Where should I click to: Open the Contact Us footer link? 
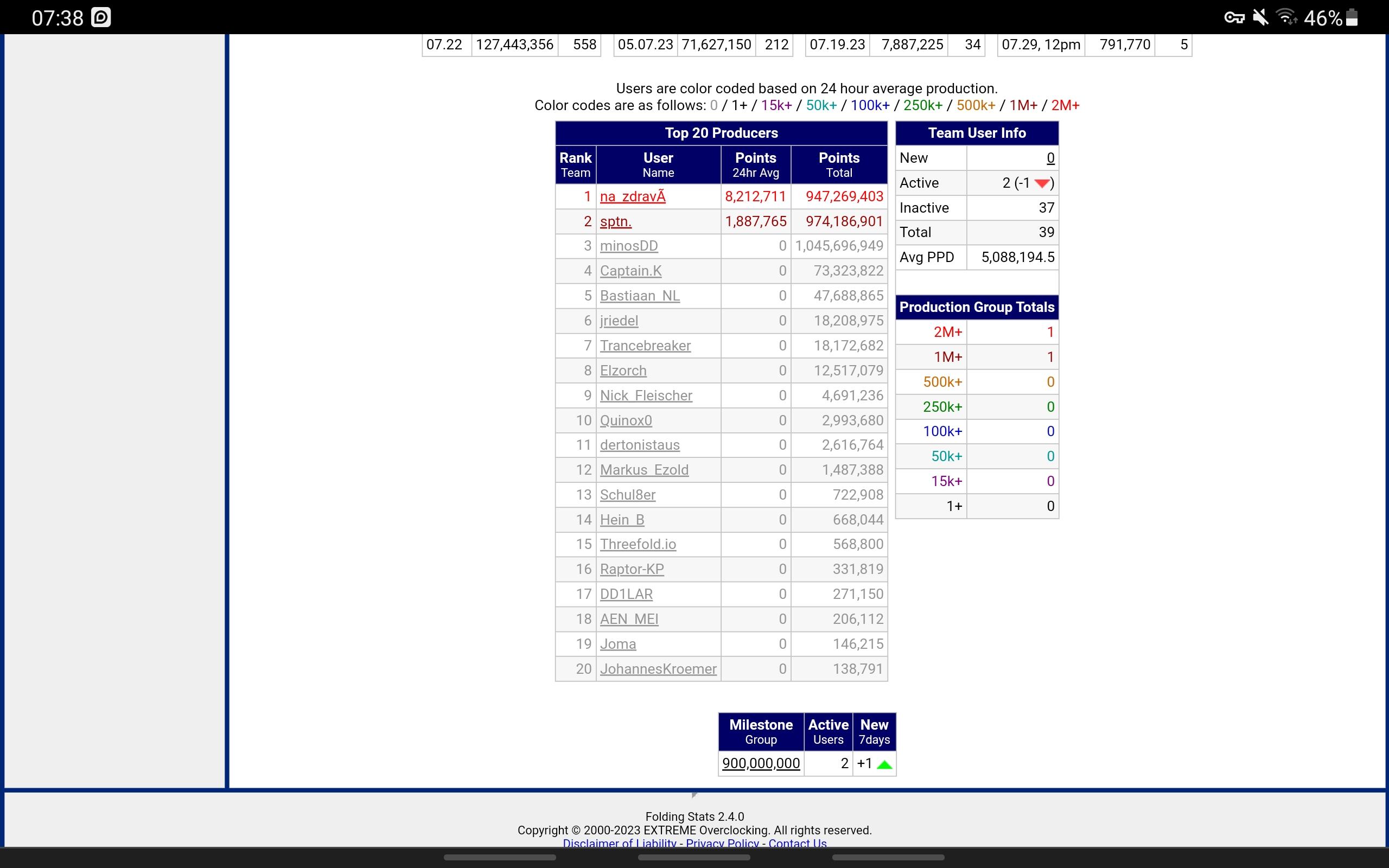(x=797, y=843)
